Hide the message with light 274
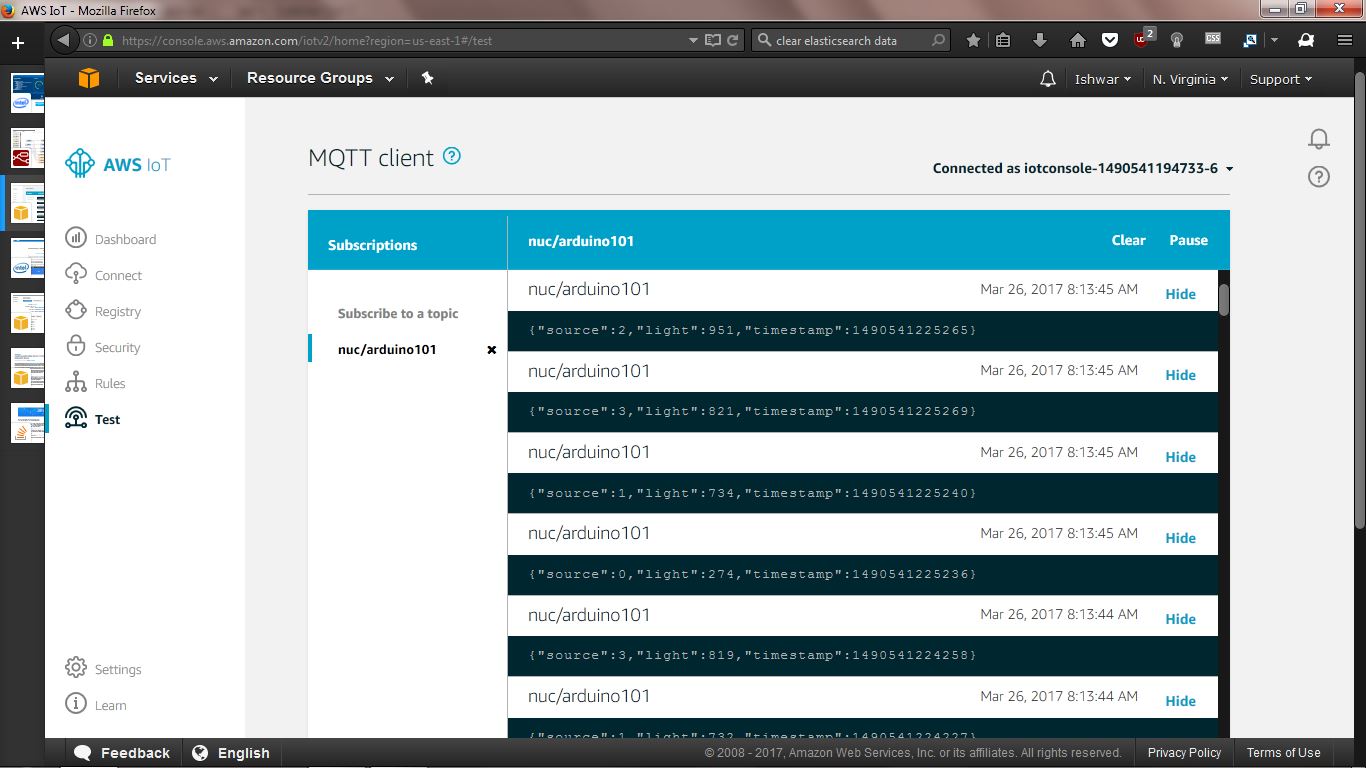This screenshot has width=1366, height=768. (x=1181, y=538)
